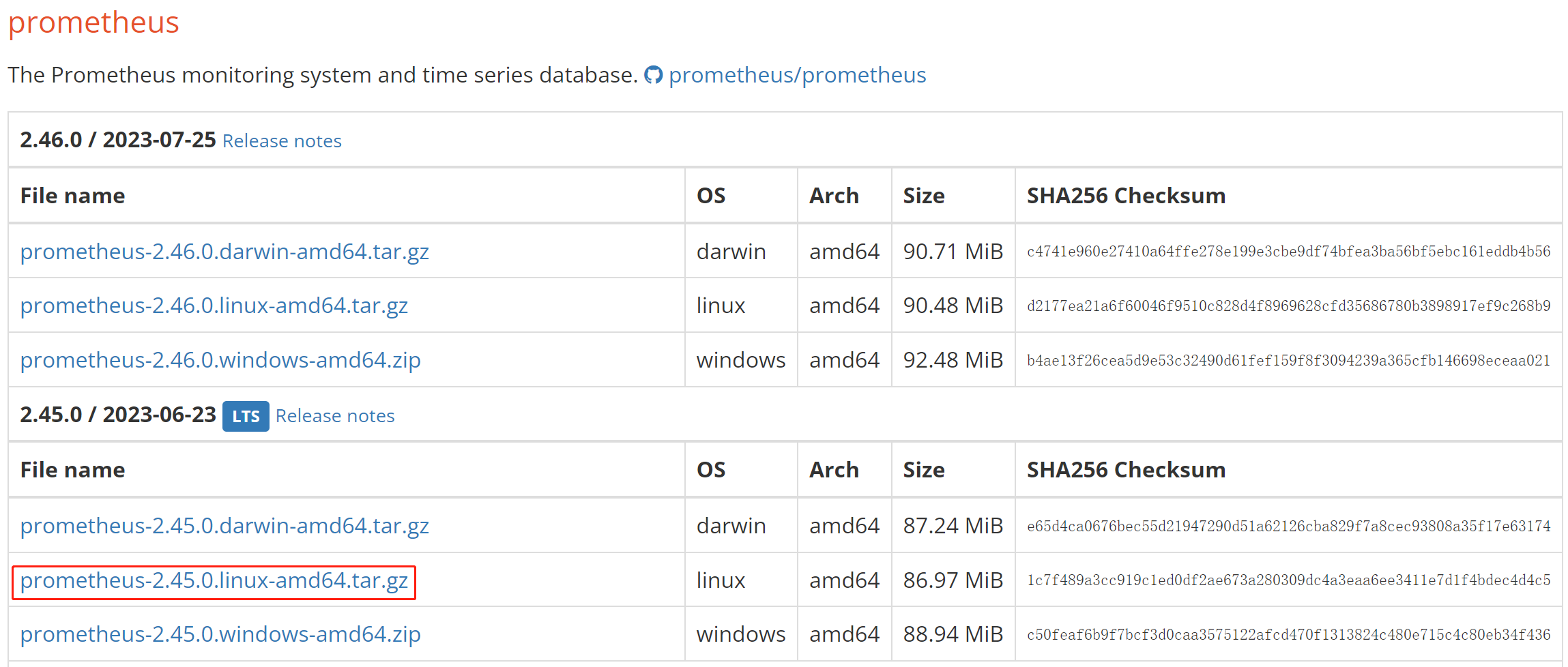Click the 2.46.0 windows SHA256 checksum
Screen dimensions: 1568x667
[1288, 361]
